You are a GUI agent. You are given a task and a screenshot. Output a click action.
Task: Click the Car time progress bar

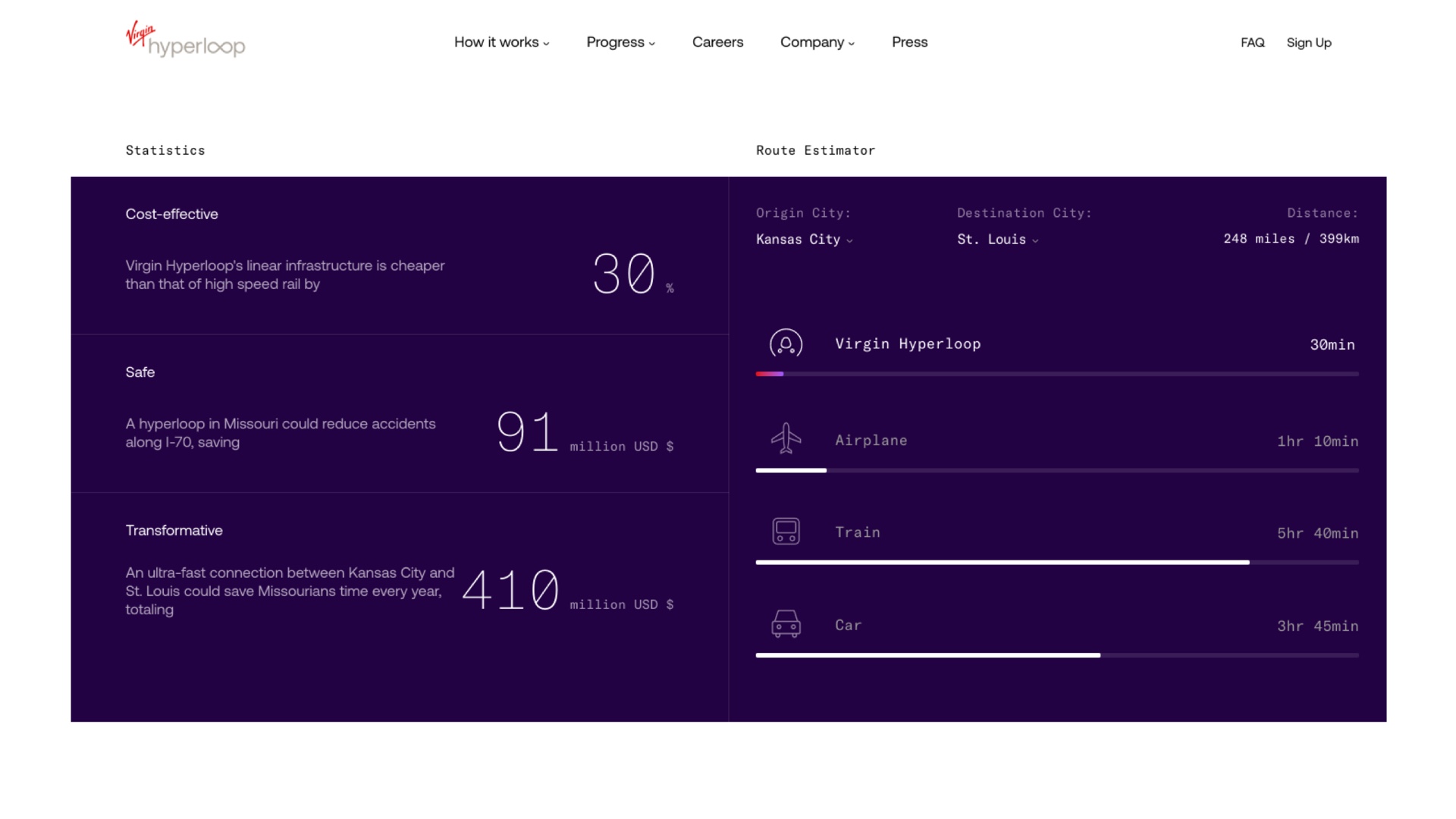coord(1057,655)
